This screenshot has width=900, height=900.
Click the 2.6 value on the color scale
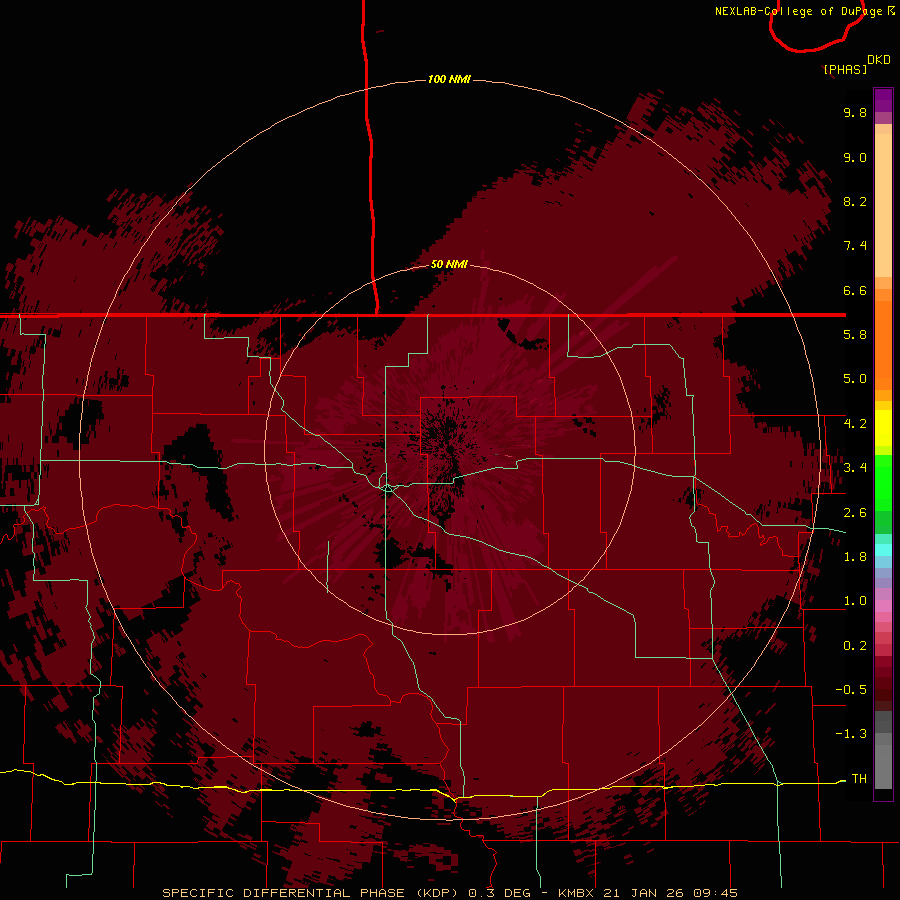point(855,513)
